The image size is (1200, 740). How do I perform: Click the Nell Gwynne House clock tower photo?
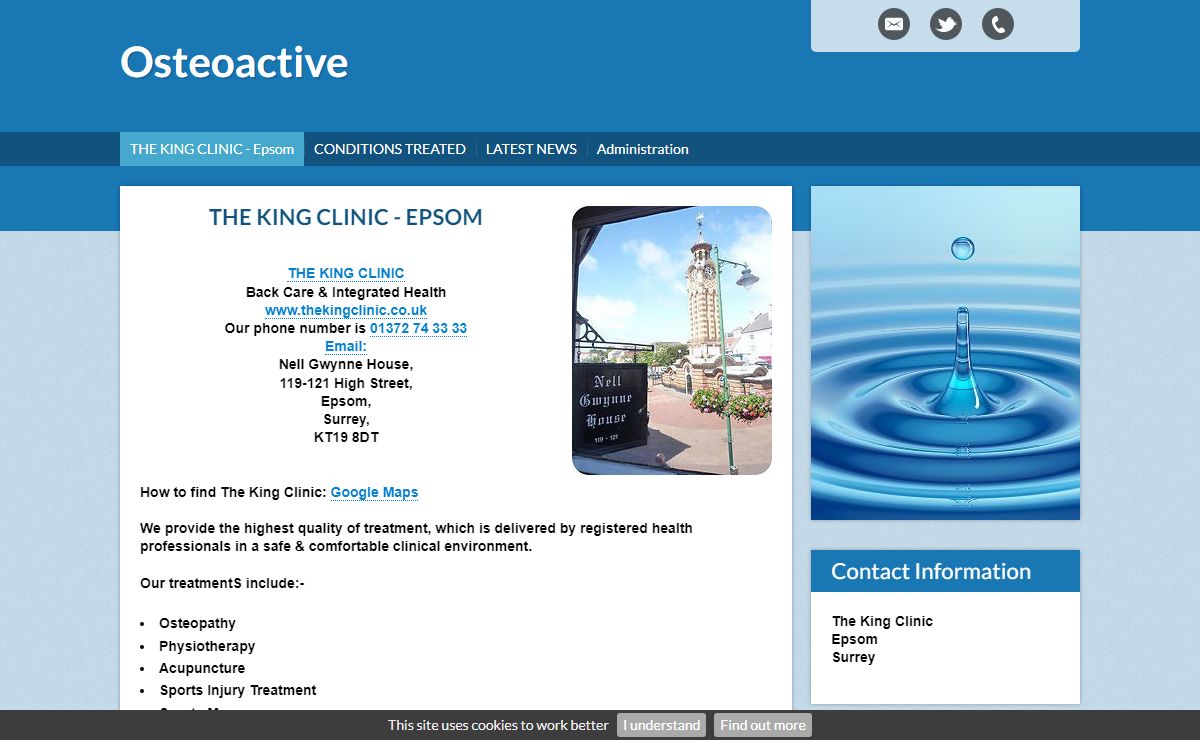pyautogui.click(x=672, y=340)
